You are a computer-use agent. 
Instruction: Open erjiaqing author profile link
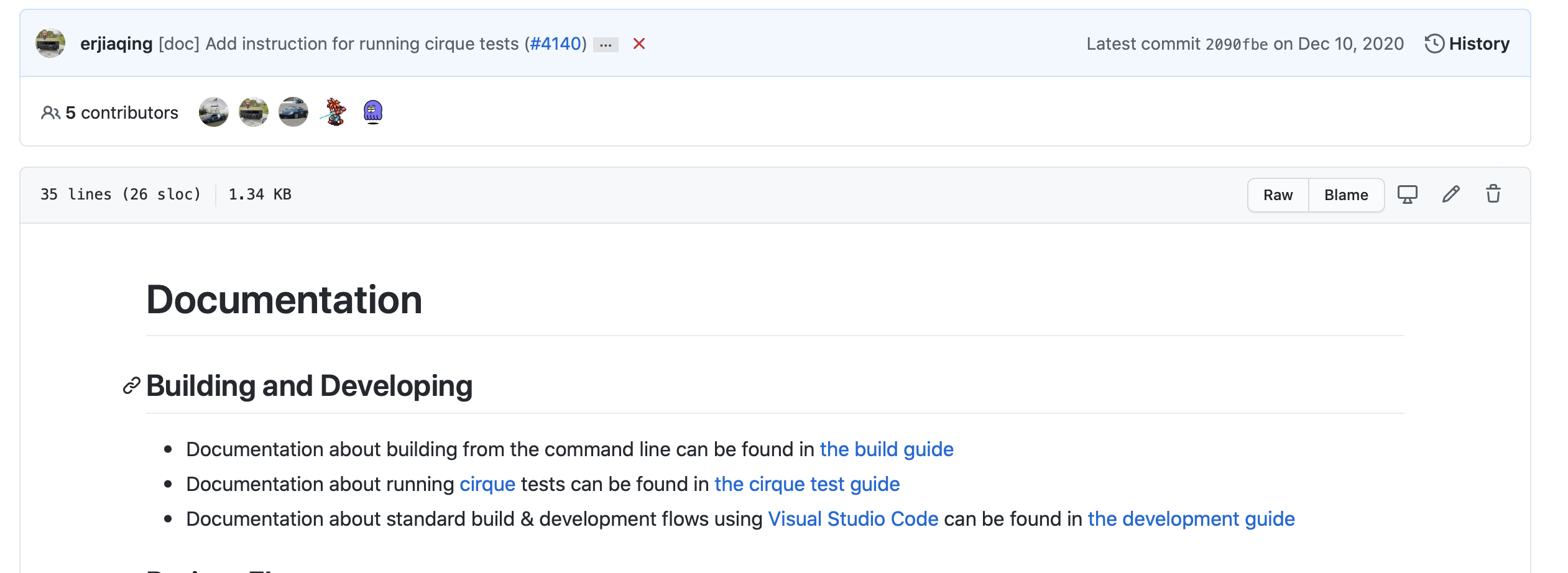click(116, 44)
